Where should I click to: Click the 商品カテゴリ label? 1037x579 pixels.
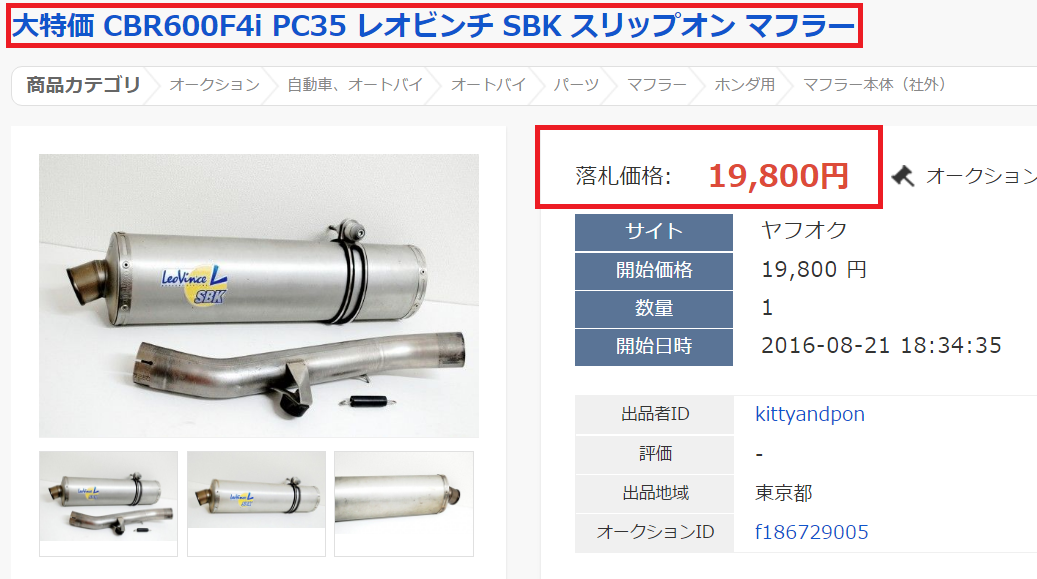point(83,85)
